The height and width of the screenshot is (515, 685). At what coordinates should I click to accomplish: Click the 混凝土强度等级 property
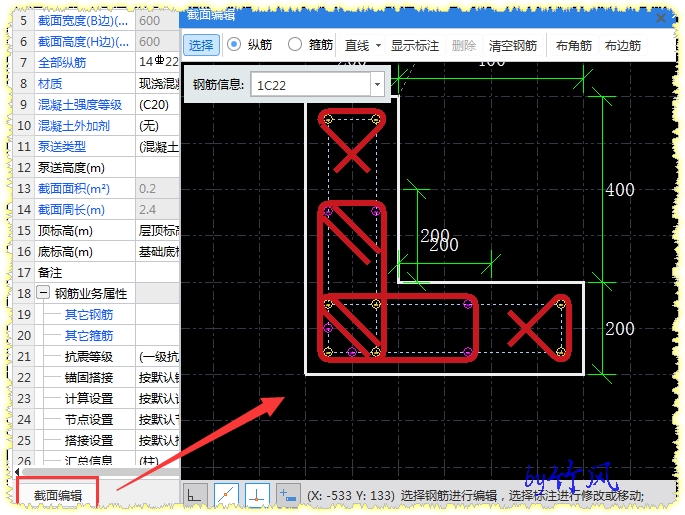tap(80, 104)
